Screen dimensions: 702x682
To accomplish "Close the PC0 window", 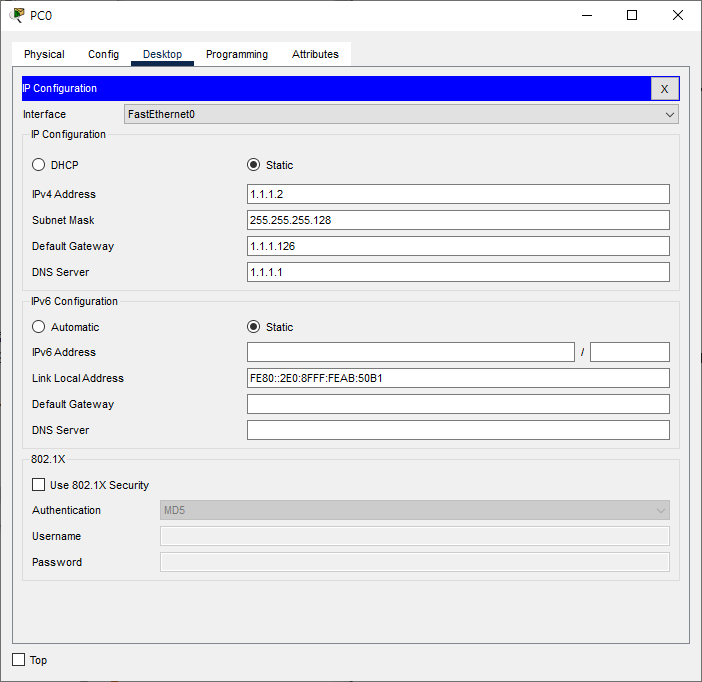I will pyautogui.click(x=678, y=15).
